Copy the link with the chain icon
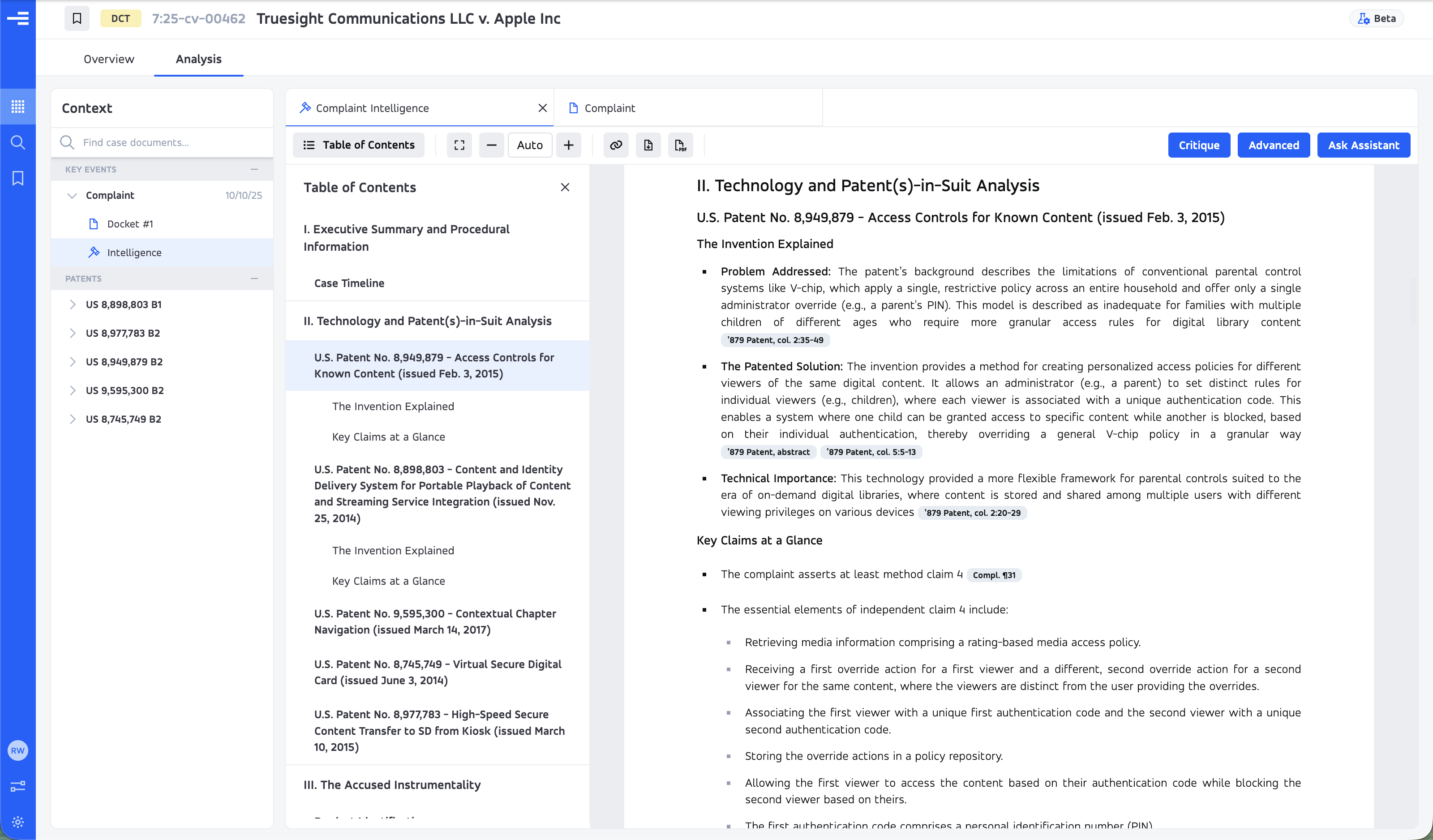 point(616,145)
